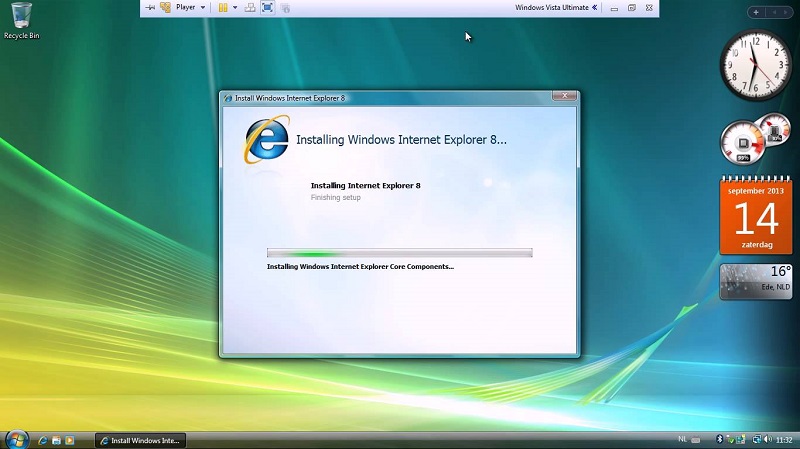
Task: Click the network connection tray icon
Action: (x=757, y=440)
